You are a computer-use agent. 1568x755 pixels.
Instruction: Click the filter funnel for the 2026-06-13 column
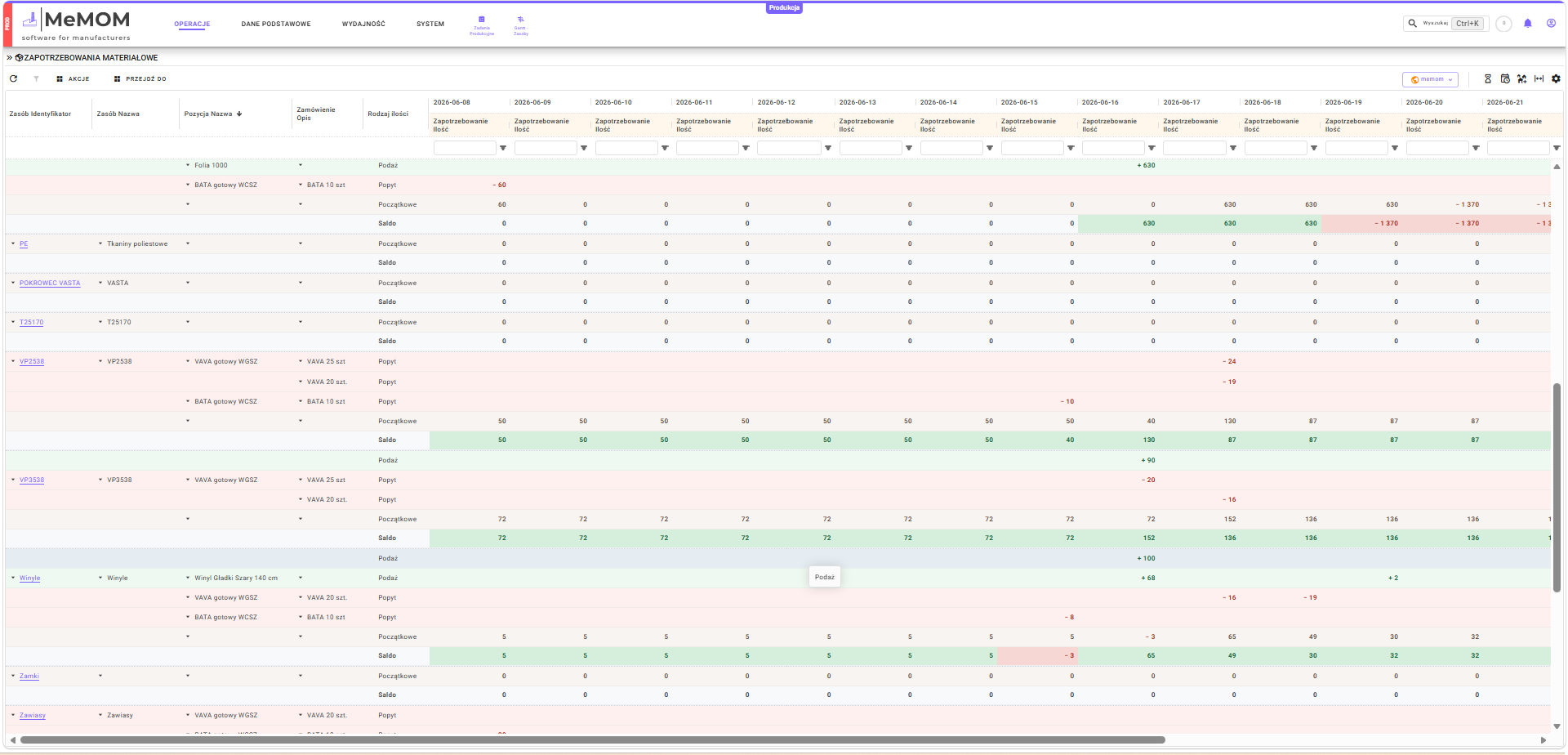(x=909, y=148)
